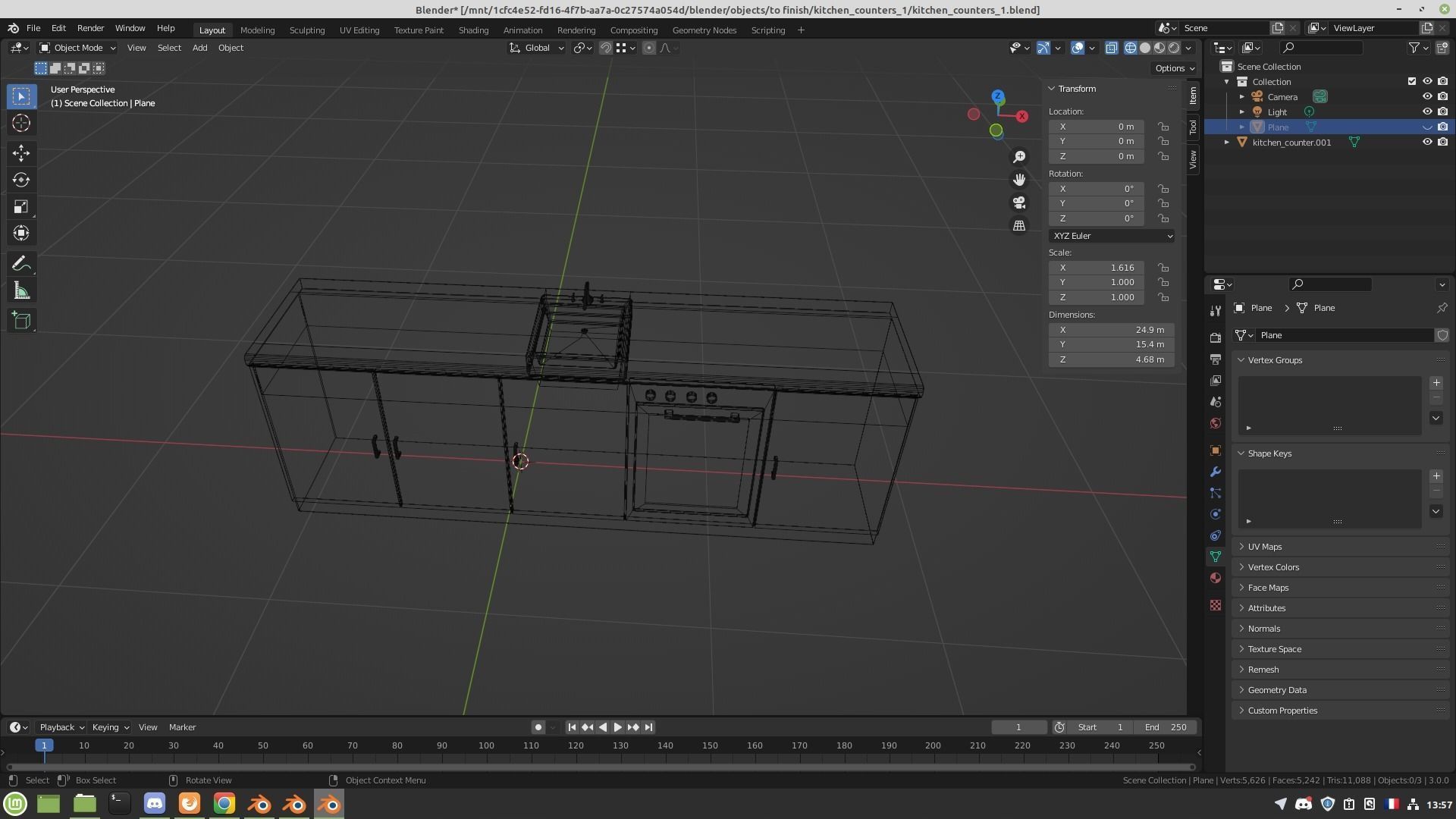Viewport: 1456px width, 819px height.
Task: Jump to the end frame button
Action: coord(648,727)
